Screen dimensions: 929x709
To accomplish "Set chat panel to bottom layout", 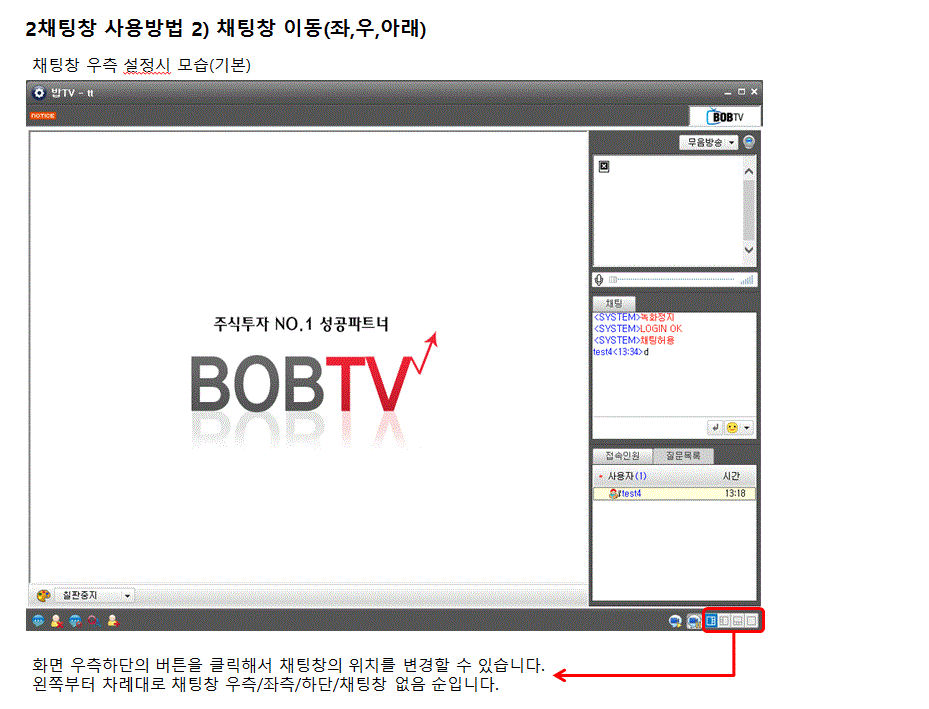I will pos(738,621).
